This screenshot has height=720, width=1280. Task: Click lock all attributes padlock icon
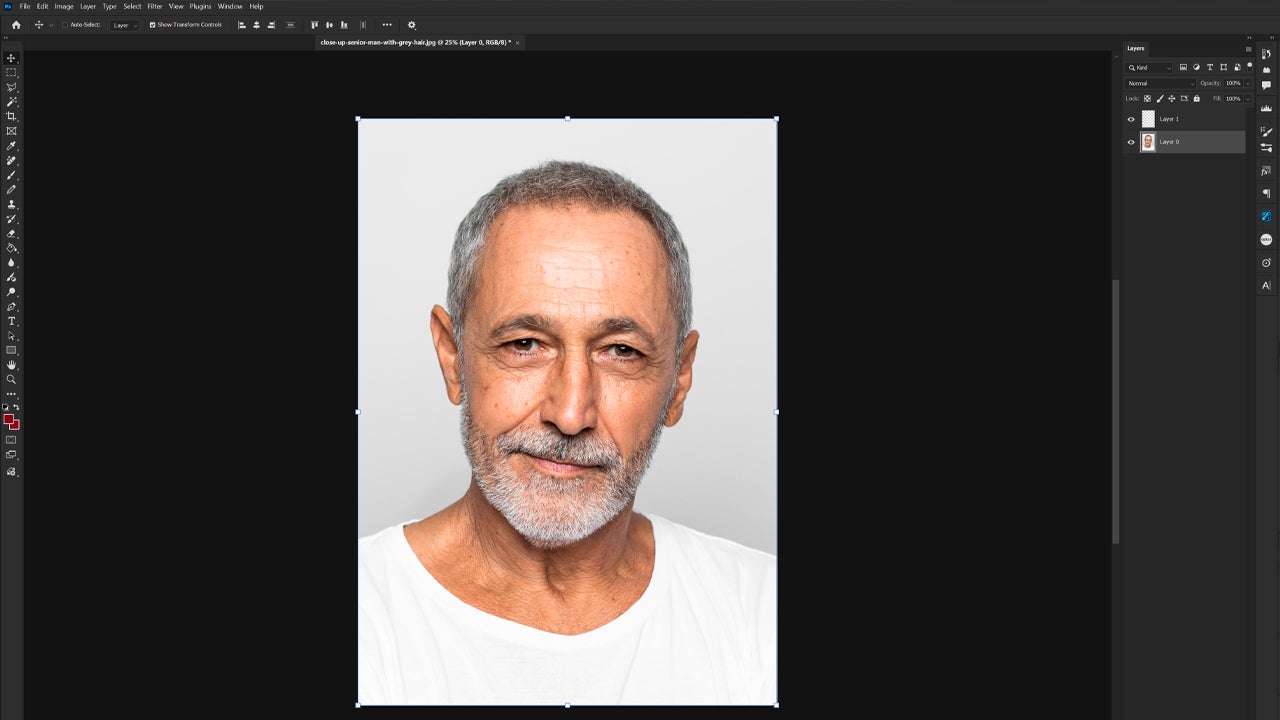point(1197,99)
